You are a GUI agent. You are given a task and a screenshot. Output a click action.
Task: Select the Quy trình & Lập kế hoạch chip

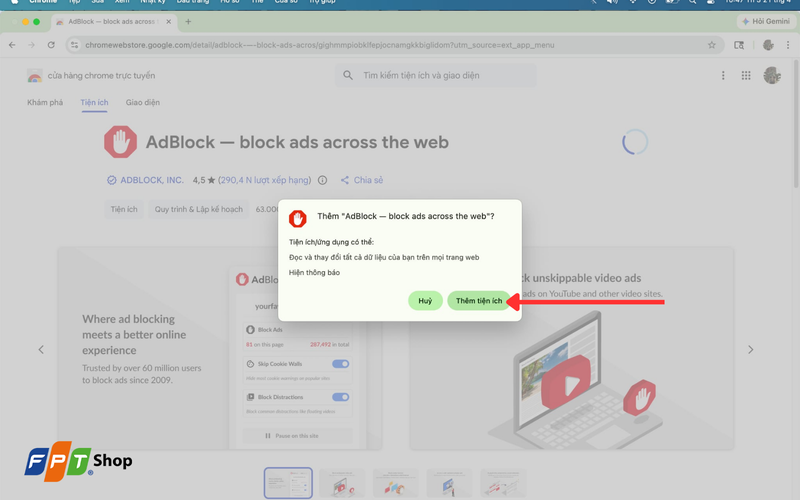198,209
